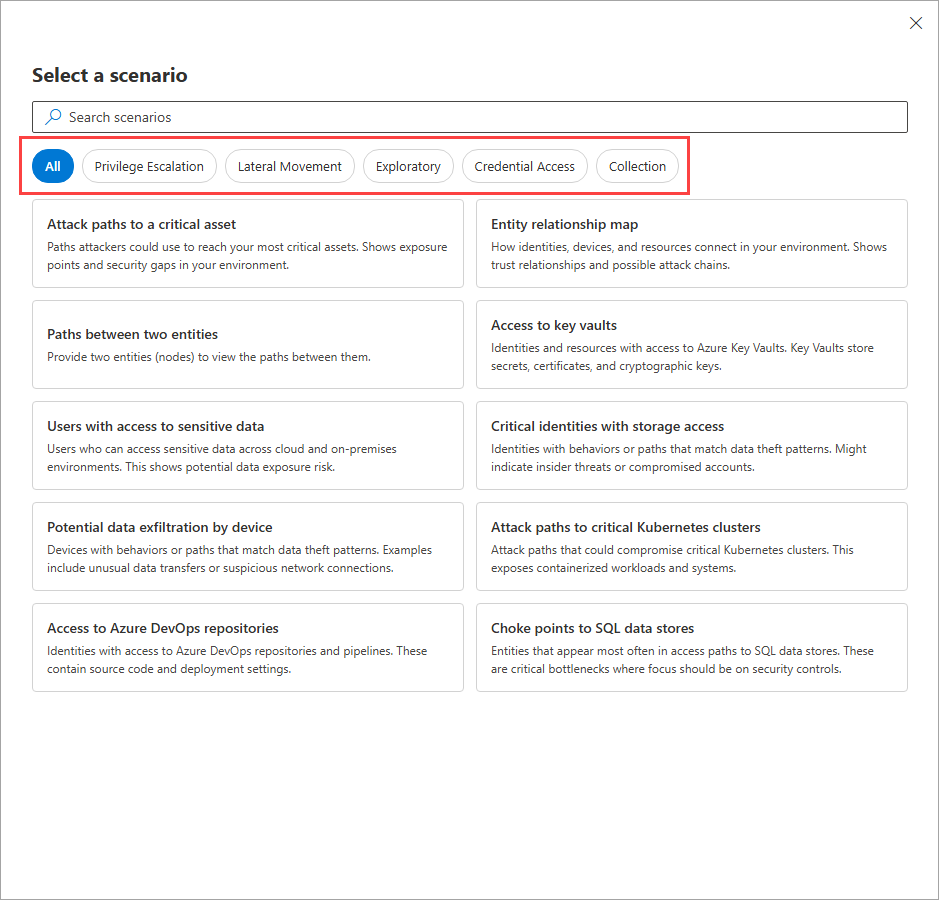Open Access to key vaults scenario
The width and height of the screenshot is (939, 900).
click(692, 344)
